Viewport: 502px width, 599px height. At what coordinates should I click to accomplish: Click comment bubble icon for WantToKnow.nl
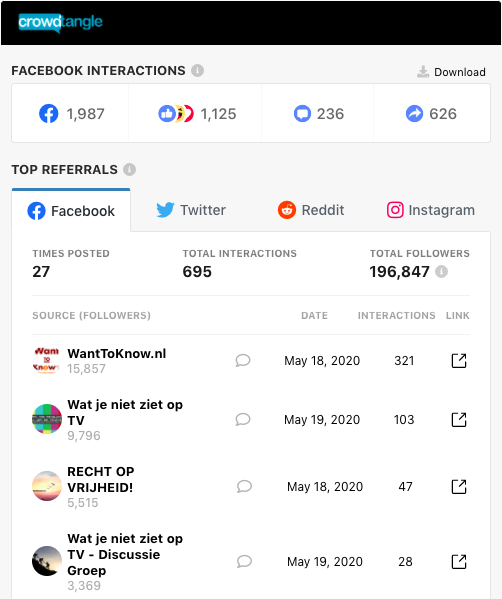click(x=243, y=360)
